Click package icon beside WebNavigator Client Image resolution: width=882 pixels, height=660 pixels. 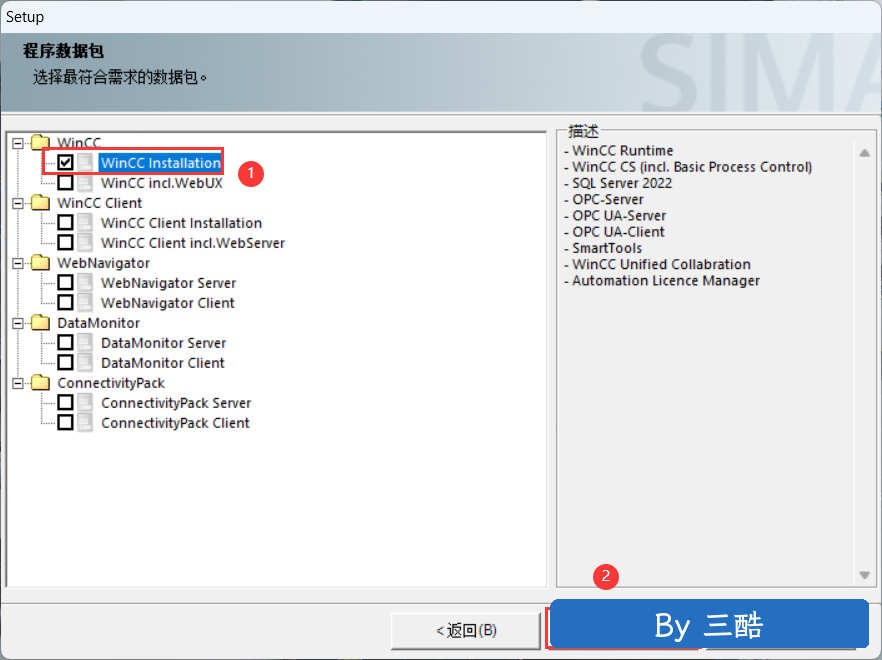85,303
